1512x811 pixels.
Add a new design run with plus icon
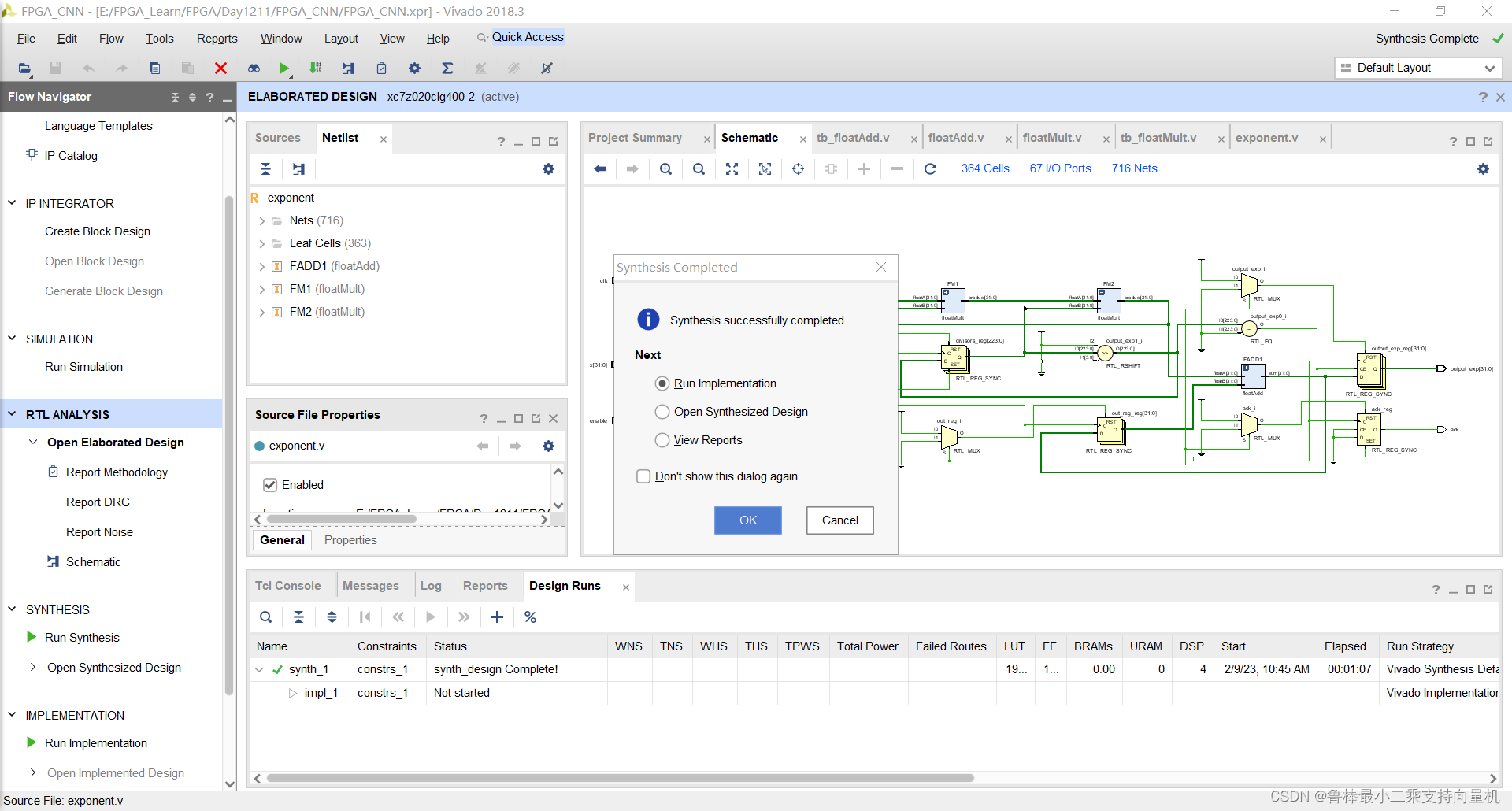(497, 617)
